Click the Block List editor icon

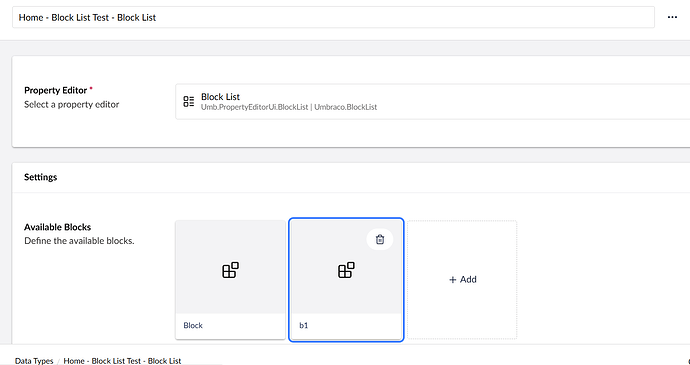189,101
